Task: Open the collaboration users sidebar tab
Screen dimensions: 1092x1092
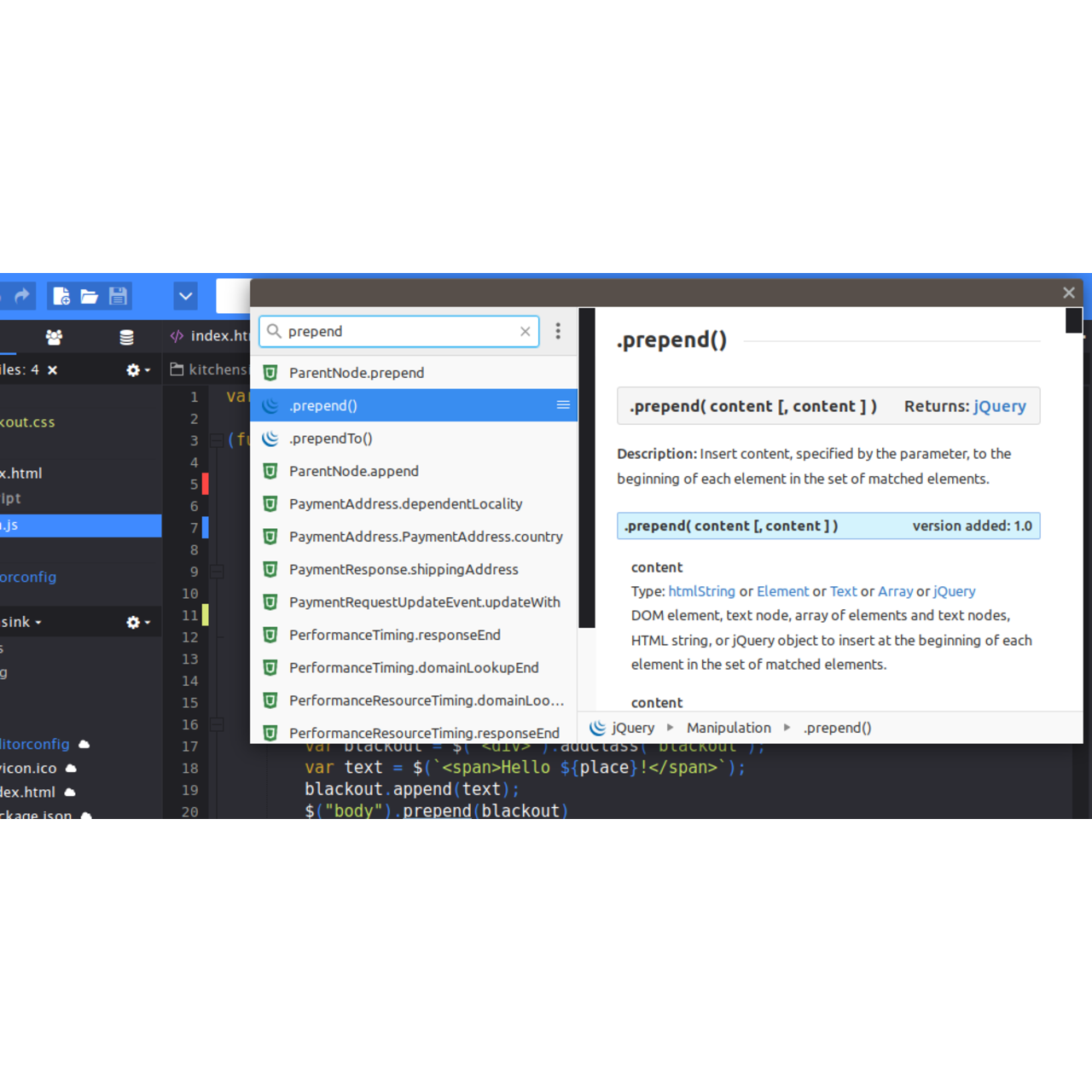Action: [x=54, y=337]
